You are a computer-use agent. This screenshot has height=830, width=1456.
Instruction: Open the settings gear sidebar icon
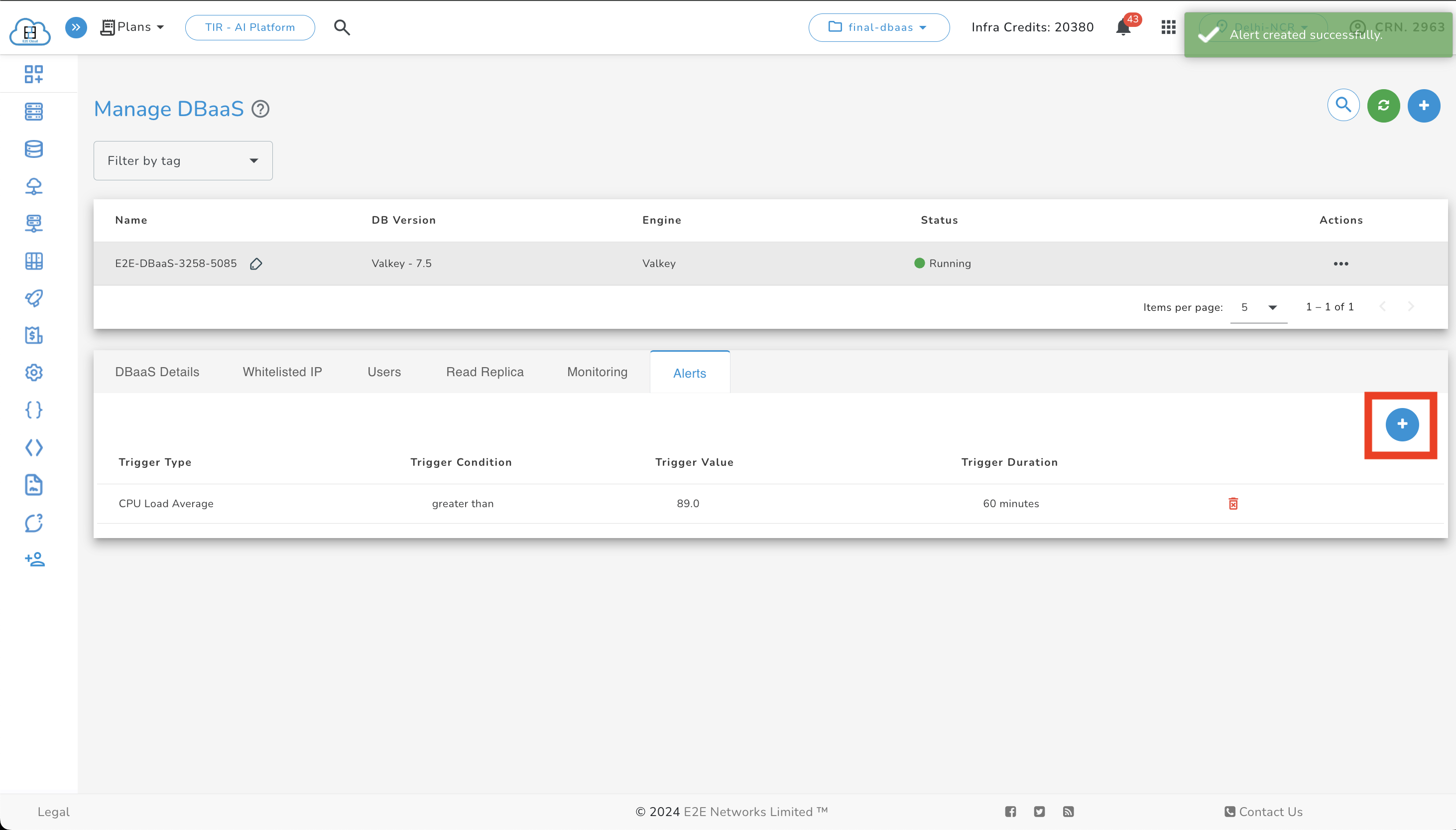point(33,372)
